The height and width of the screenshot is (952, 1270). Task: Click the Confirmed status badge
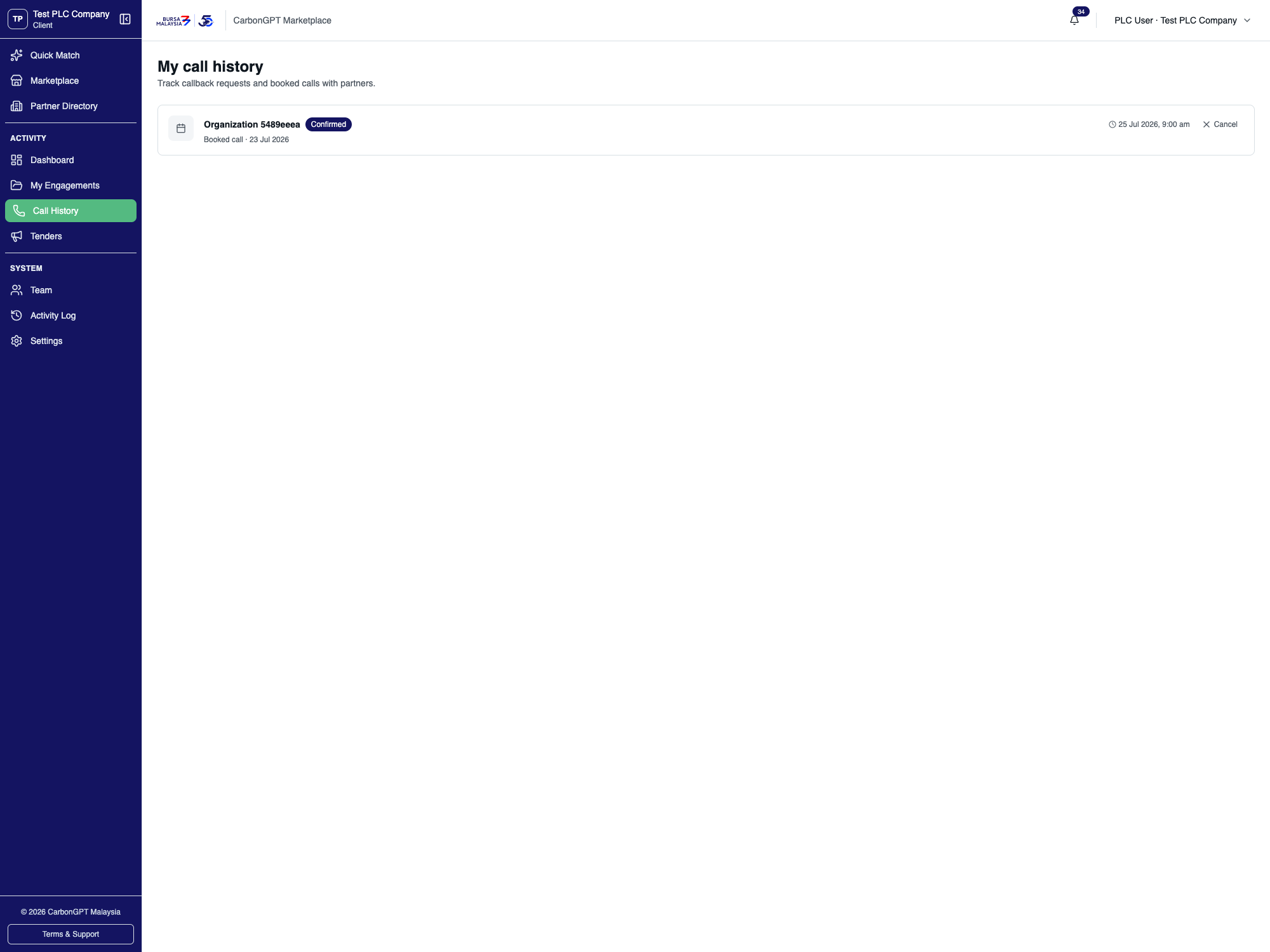coord(328,124)
